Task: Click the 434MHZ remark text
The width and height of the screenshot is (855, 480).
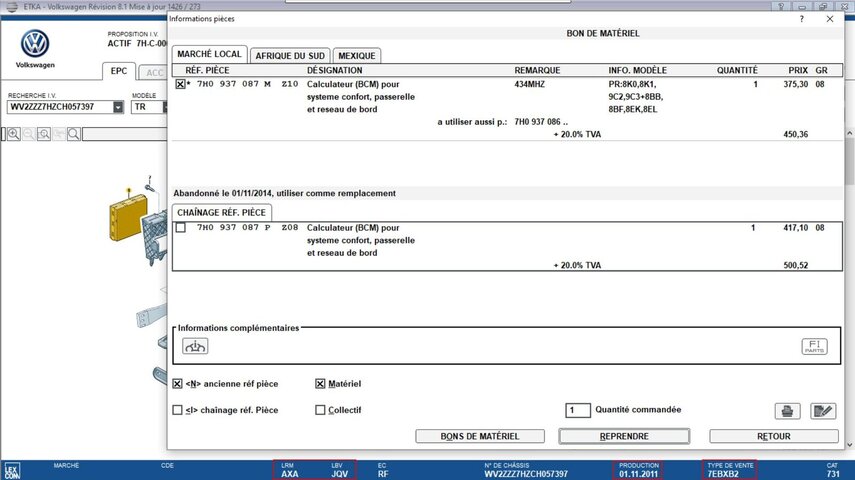Action: tap(529, 84)
